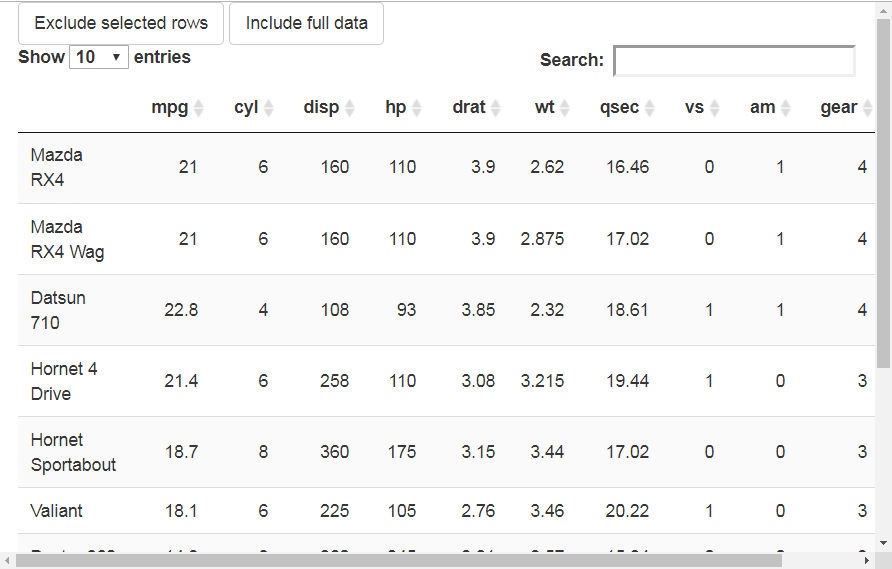Sort table by mpg column arrows
Image resolution: width=892 pixels, height=569 pixels.
[198, 108]
